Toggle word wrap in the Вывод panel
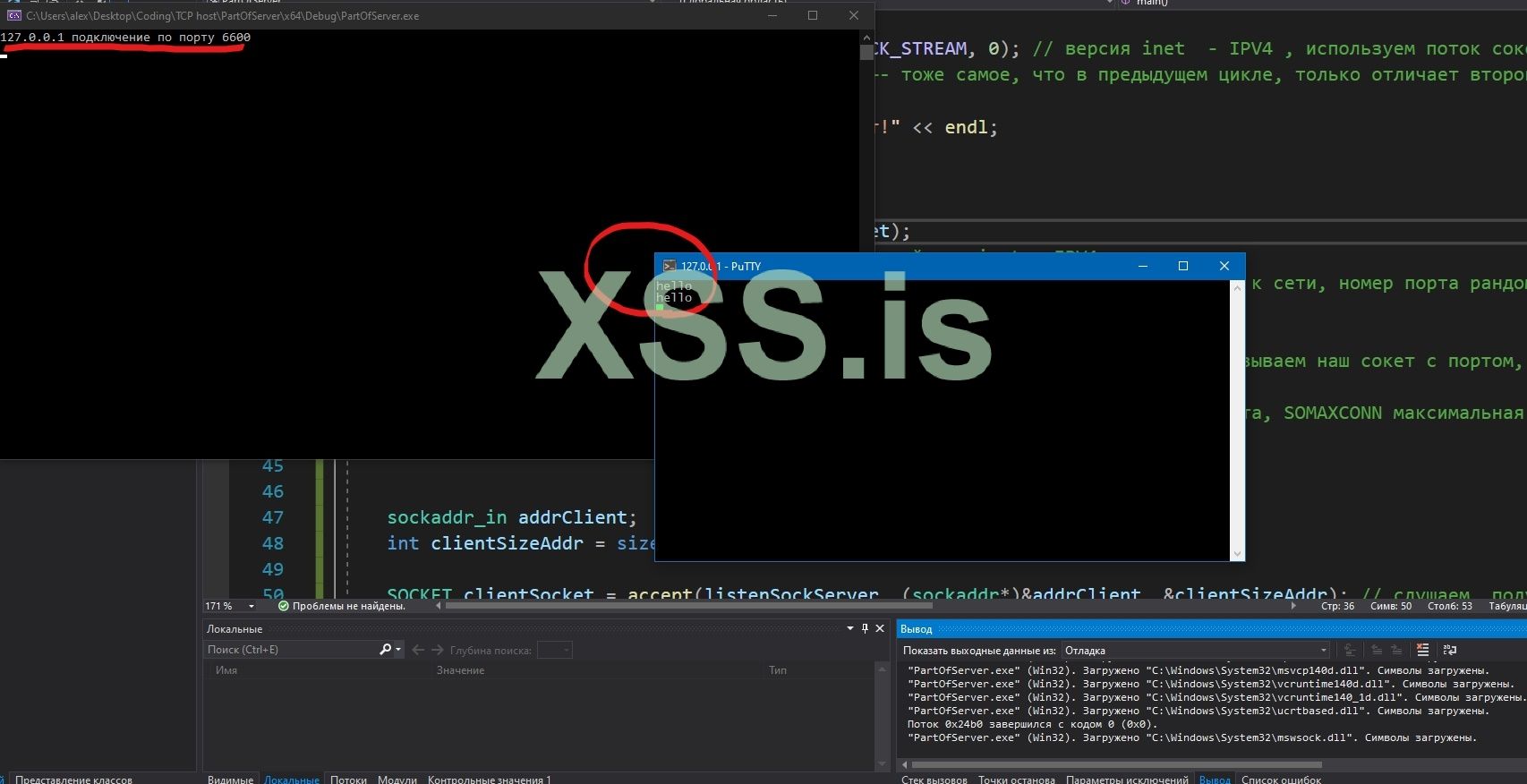 click(x=1450, y=651)
